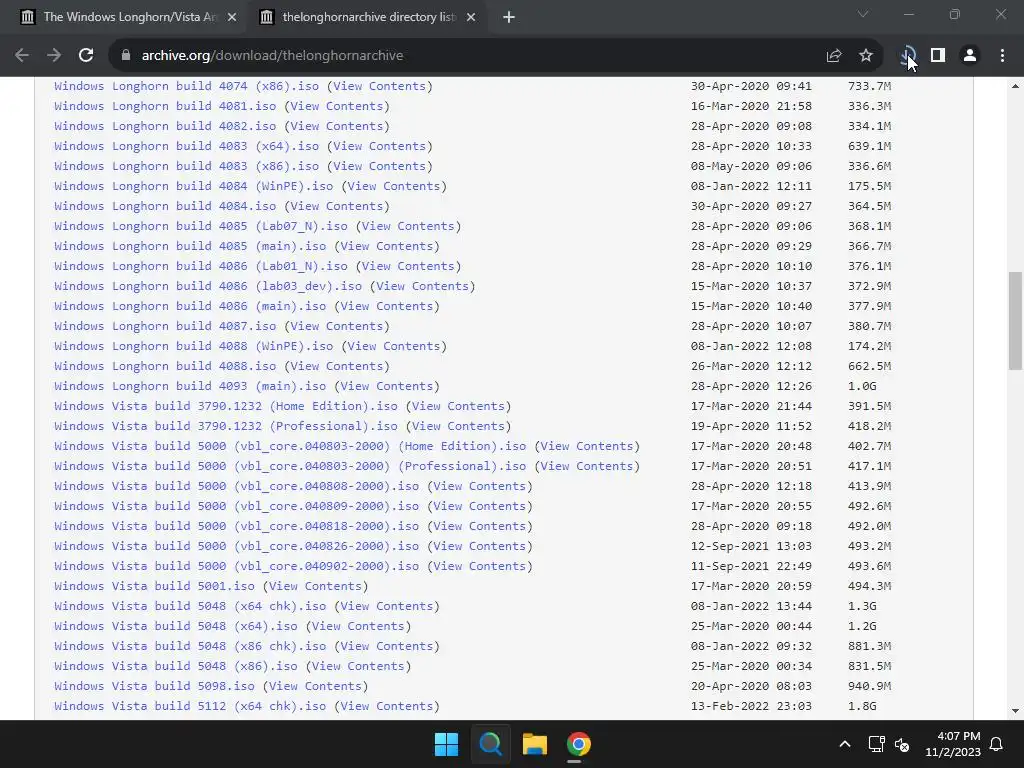Image resolution: width=1024 pixels, height=768 pixels.
Task: View Contents of Longhorn build 4083 (x86).iso
Action: pos(379,166)
